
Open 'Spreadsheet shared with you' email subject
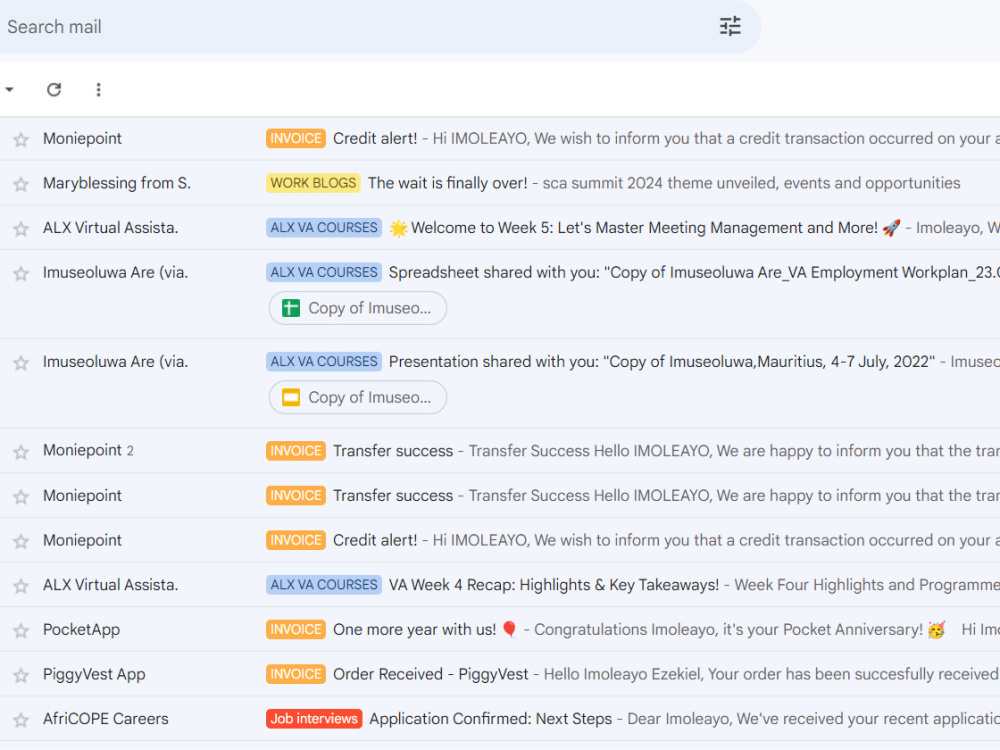[x=694, y=272]
